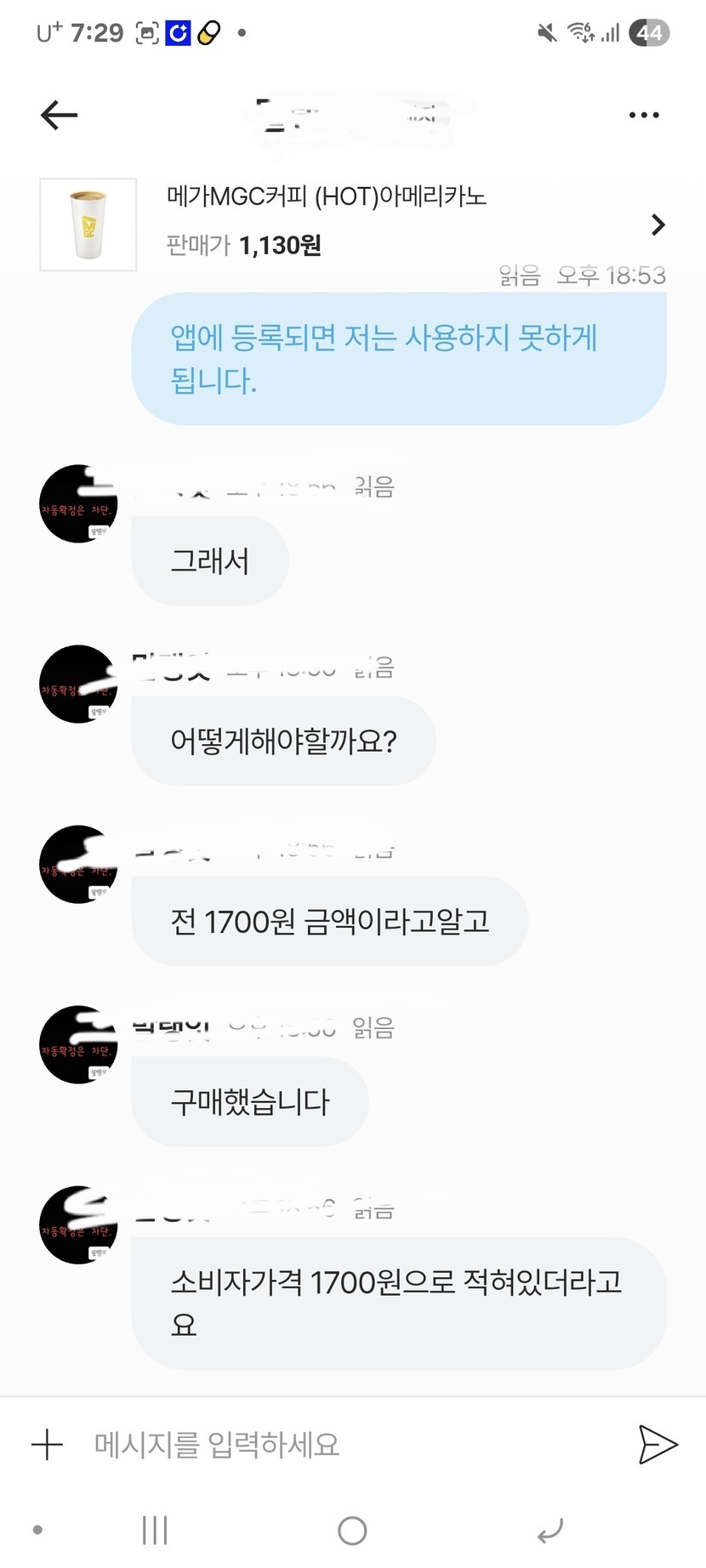This screenshot has height=1568, width=706.
Task: Select the 소비자가격 1700원으로 message bubble
Action: [399, 1304]
